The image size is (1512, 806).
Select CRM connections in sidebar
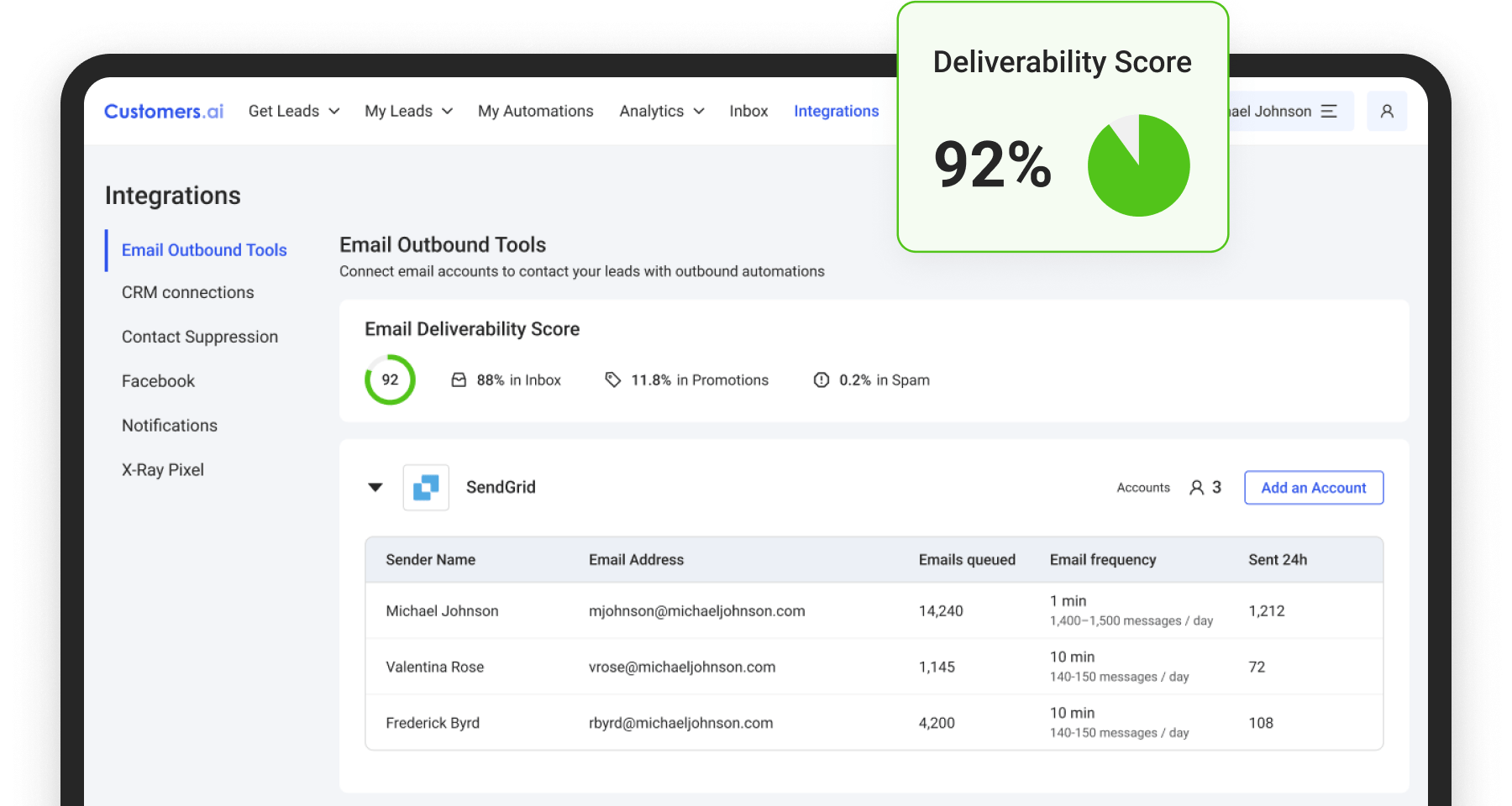(x=187, y=292)
